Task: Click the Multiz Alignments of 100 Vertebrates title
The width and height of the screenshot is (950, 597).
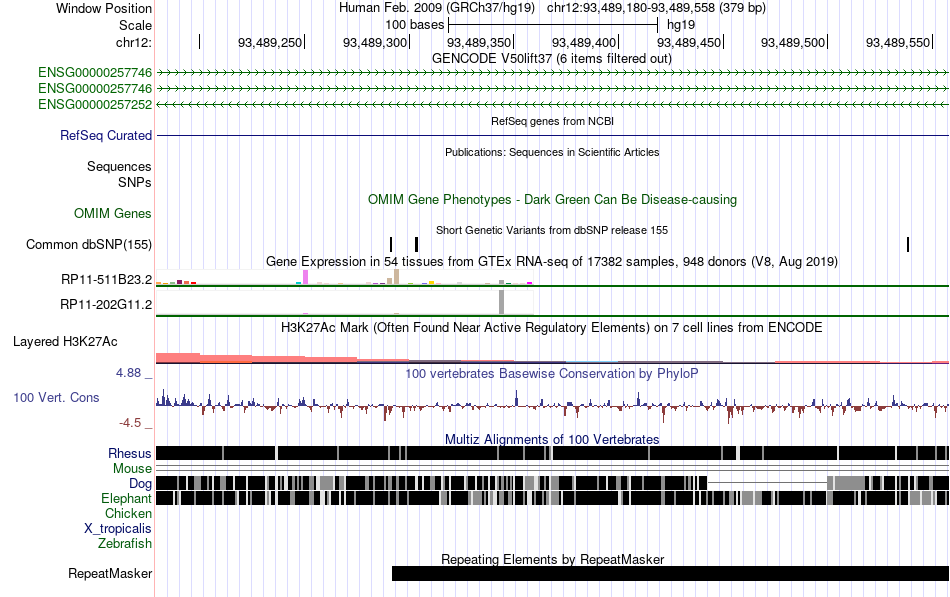Action: click(x=552, y=439)
